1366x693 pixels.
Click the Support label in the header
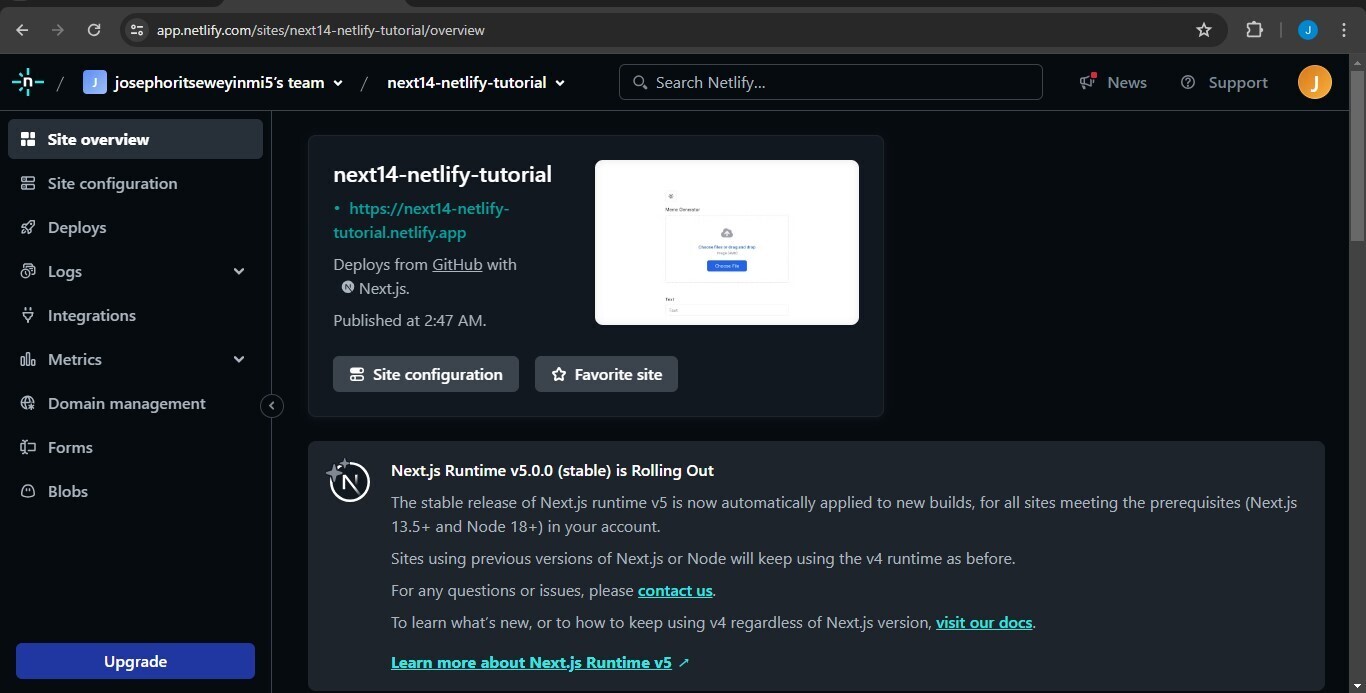pos(1238,82)
